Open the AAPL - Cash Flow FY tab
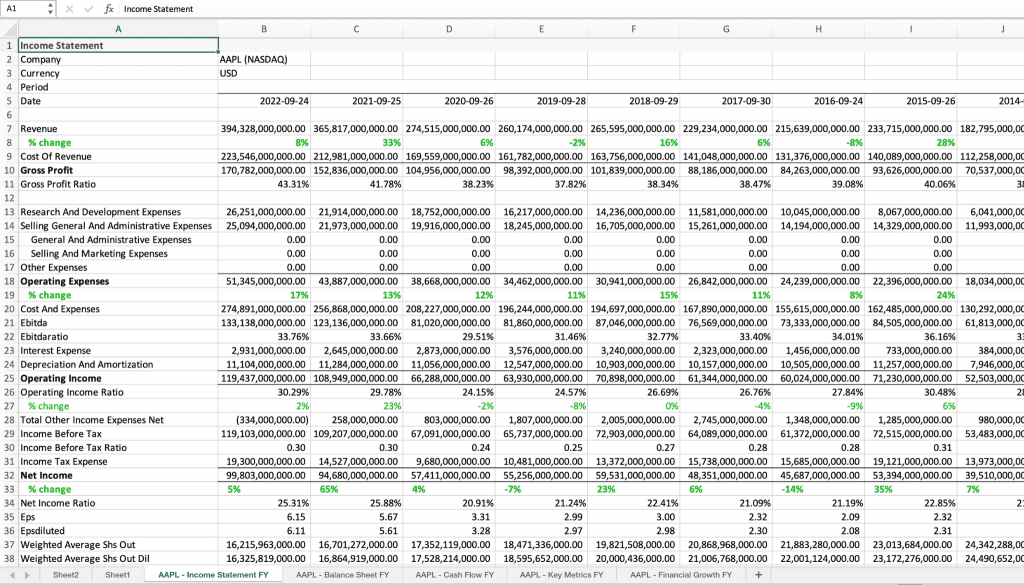This screenshot has width=1024, height=585. (x=455, y=575)
